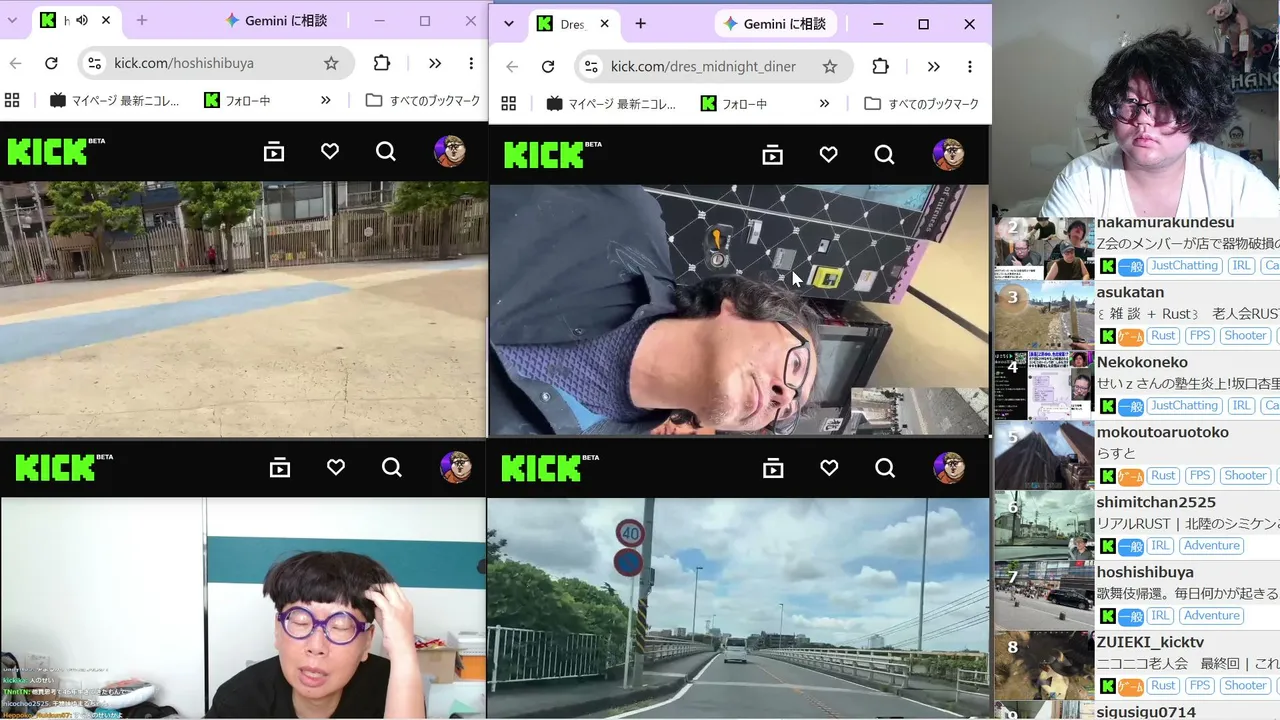
Task: Open Chrome menu in the dres_midnight_diner window
Action: click(969, 67)
